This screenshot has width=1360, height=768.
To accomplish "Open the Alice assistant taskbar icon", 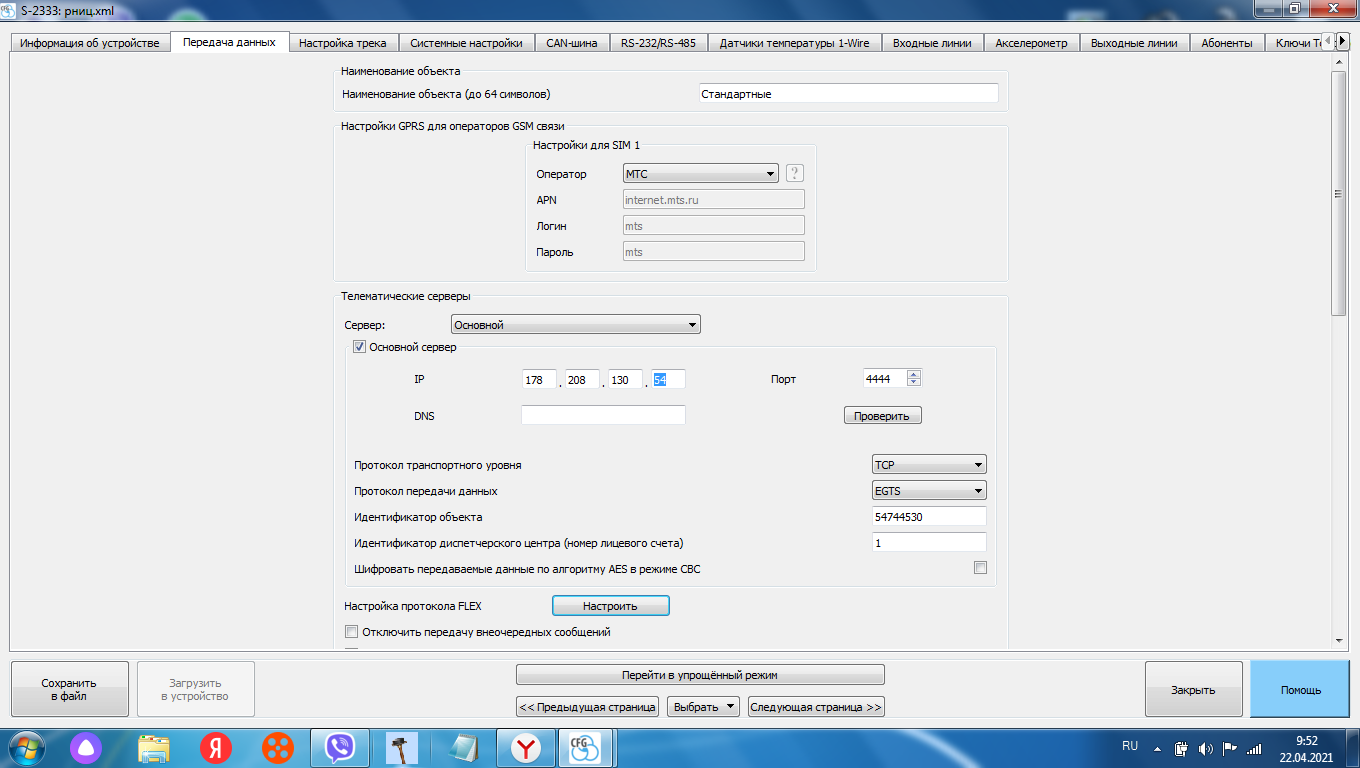I will point(86,747).
